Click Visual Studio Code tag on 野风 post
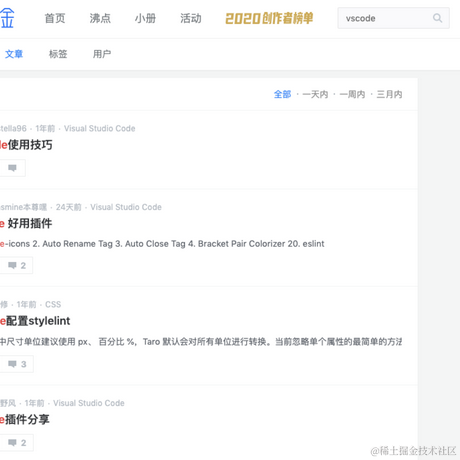The height and width of the screenshot is (460, 460). (89, 403)
